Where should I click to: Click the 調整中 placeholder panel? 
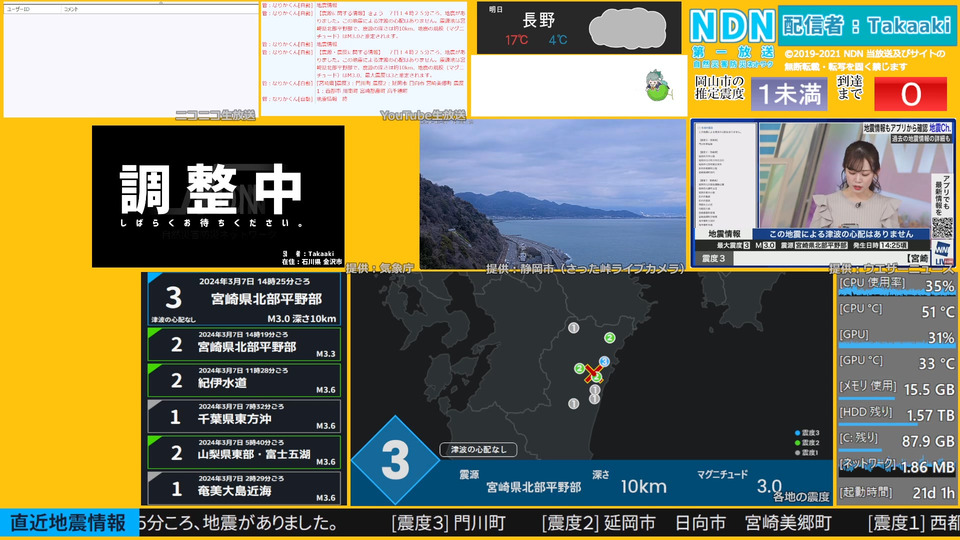[x=218, y=197]
